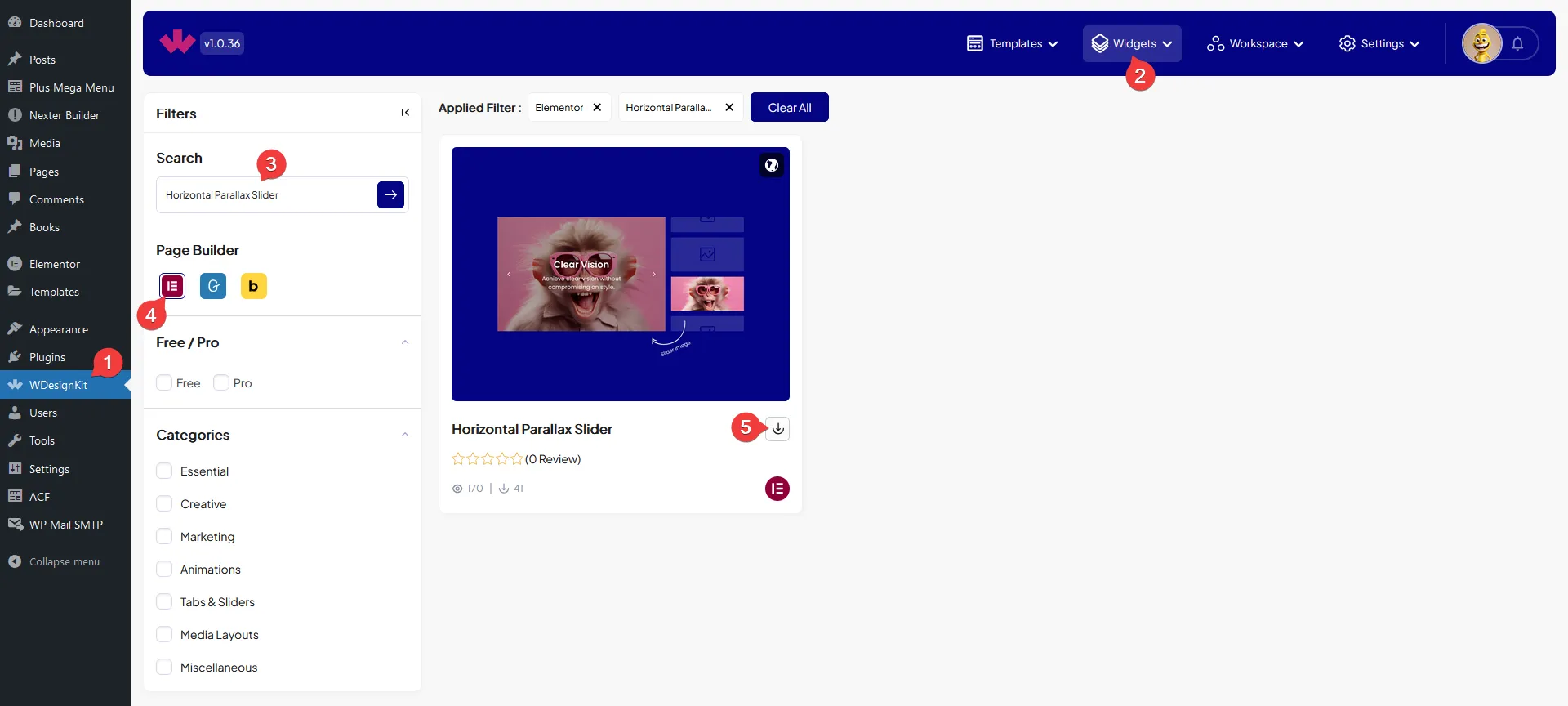Check the Tabs & Sliders category
The image size is (1568, 706).
(x=164, y=602)
